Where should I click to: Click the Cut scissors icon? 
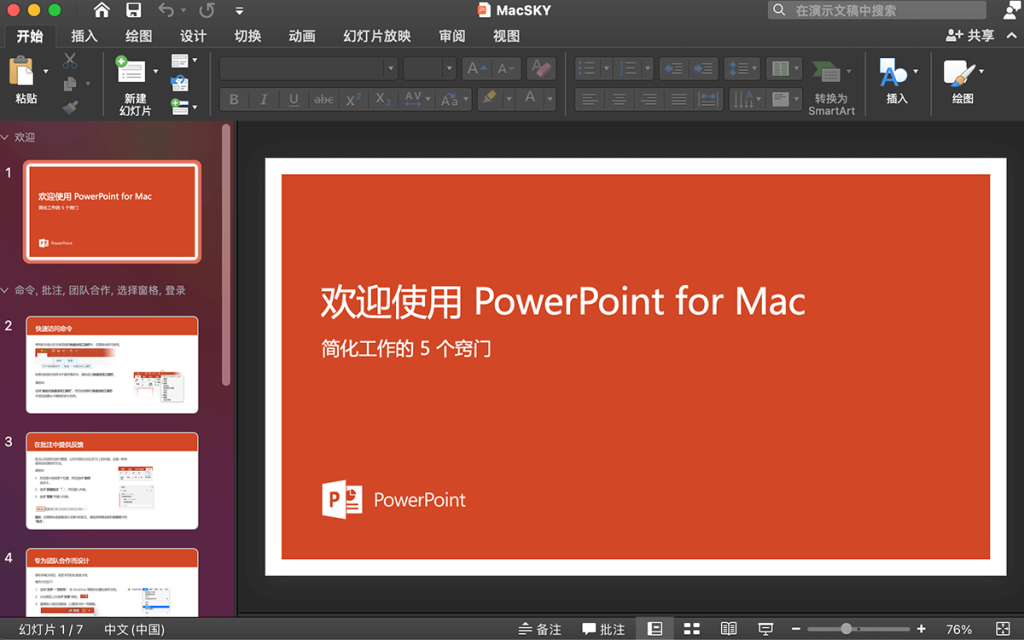click(x=70, y=61)
